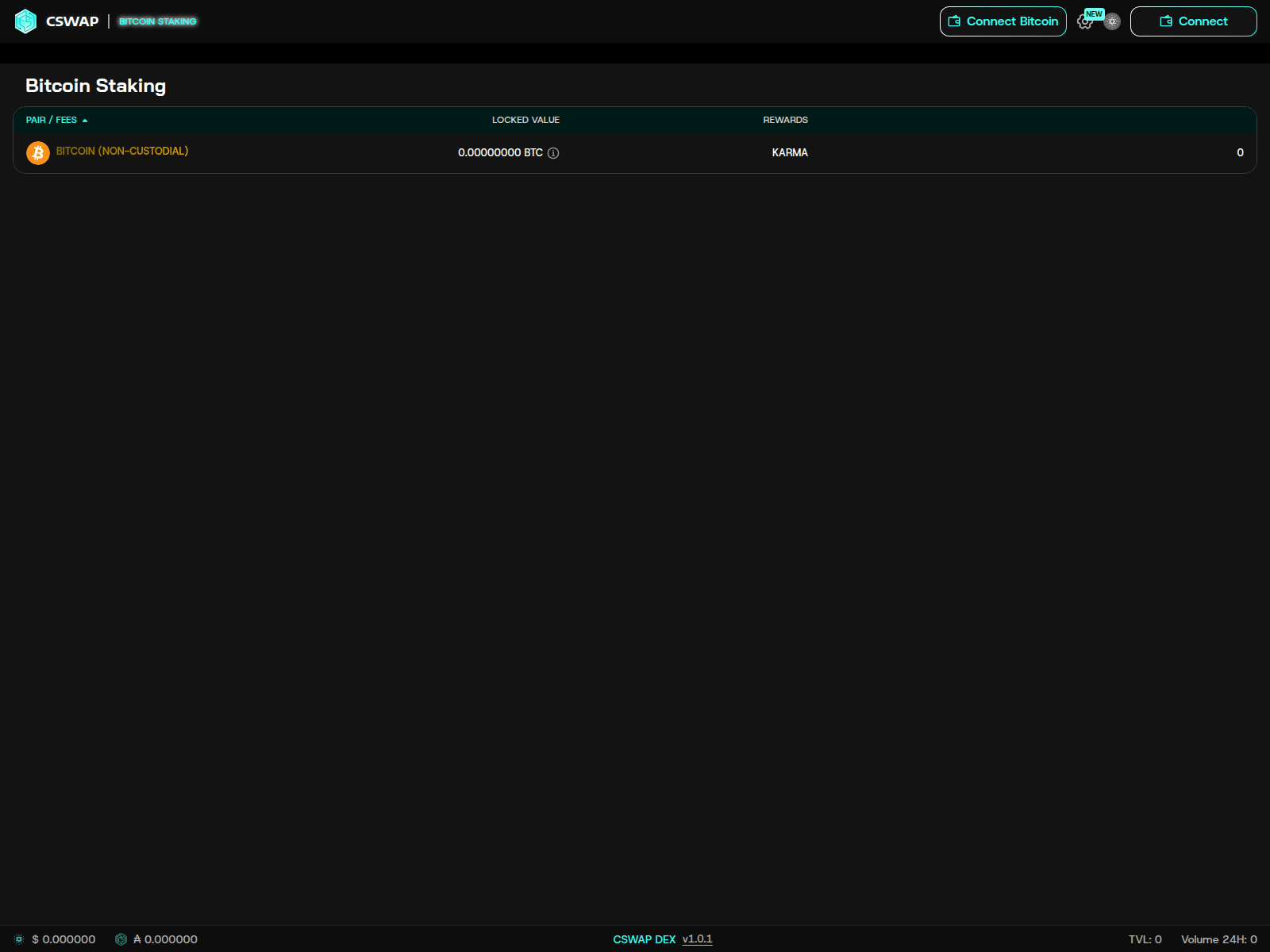Click the CSWAP hexagon logo icon
The image size is (1270, 952).
pos(25,21)
